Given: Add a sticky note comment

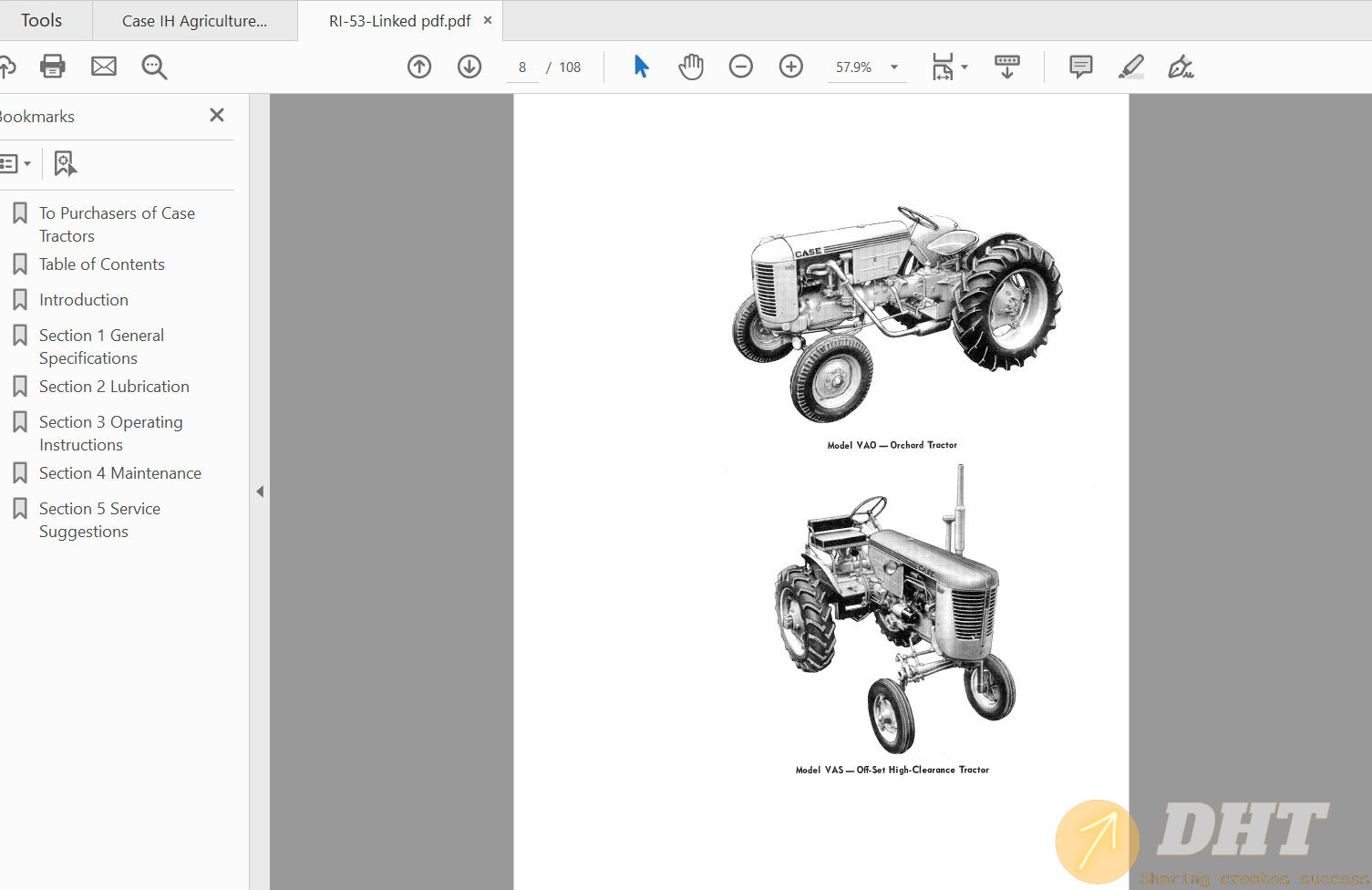Looking at the screenshot, I should pos(1081,67).
